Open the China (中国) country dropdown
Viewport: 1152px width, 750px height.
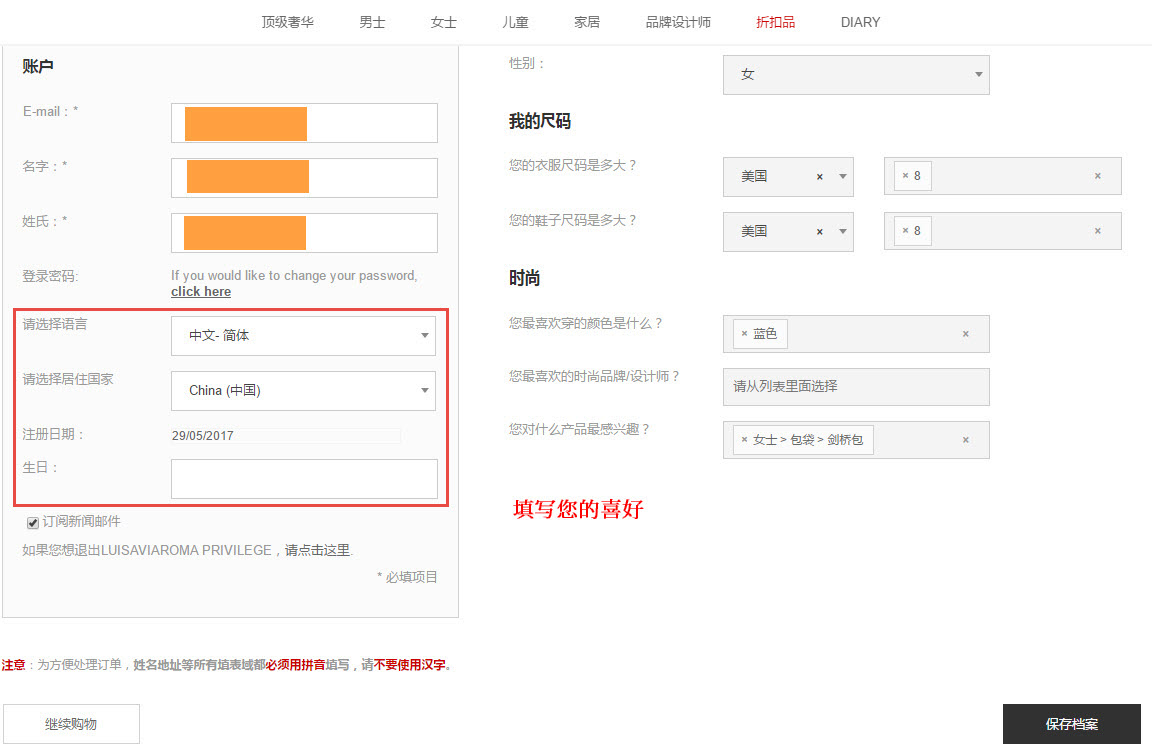click(x=303, y=391)
